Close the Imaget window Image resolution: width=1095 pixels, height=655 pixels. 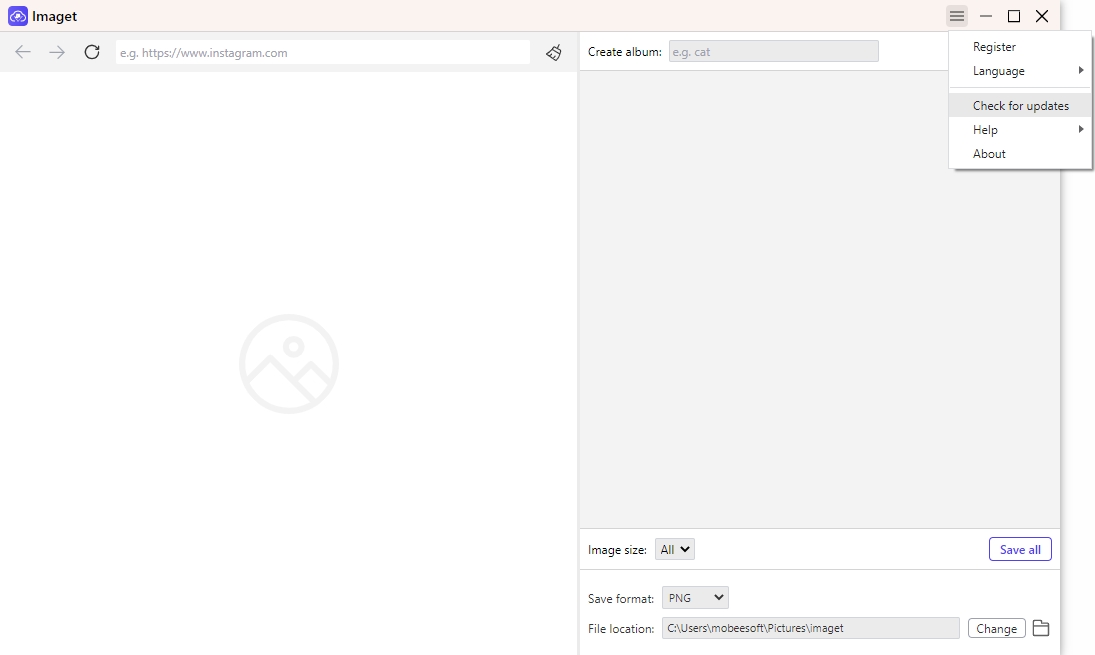pyautogui.click(x=1042, y=16)
